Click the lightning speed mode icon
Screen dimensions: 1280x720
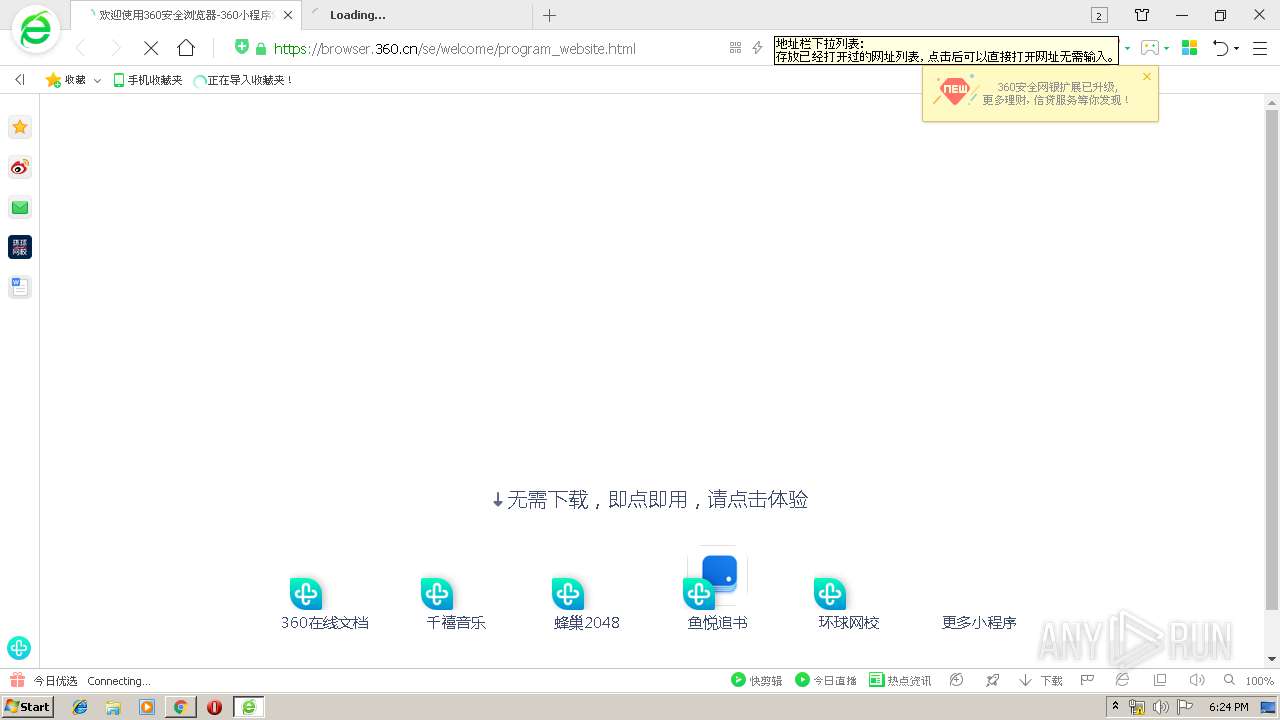[x=757, y=48]
